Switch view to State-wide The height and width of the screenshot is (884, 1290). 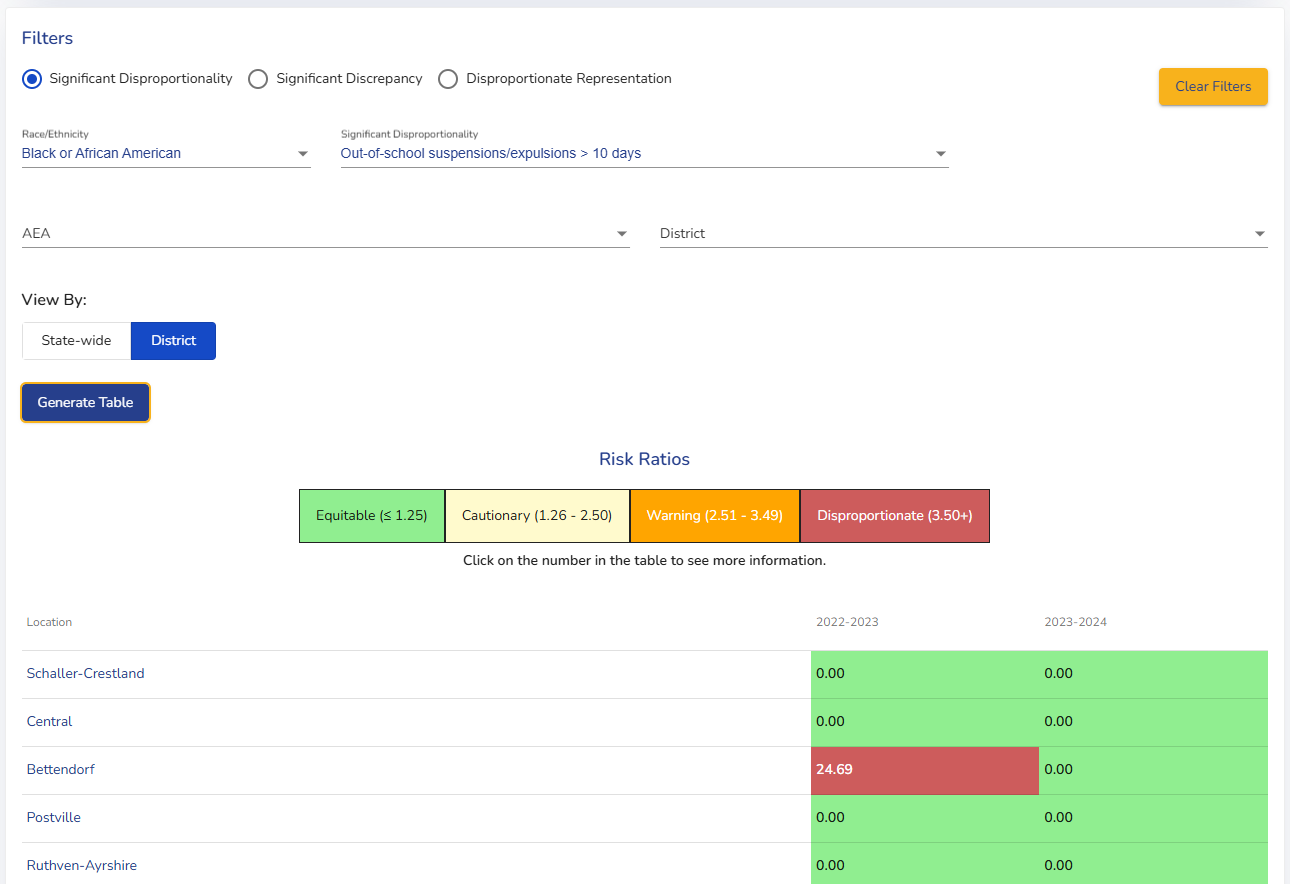click(x=76, y=341)
